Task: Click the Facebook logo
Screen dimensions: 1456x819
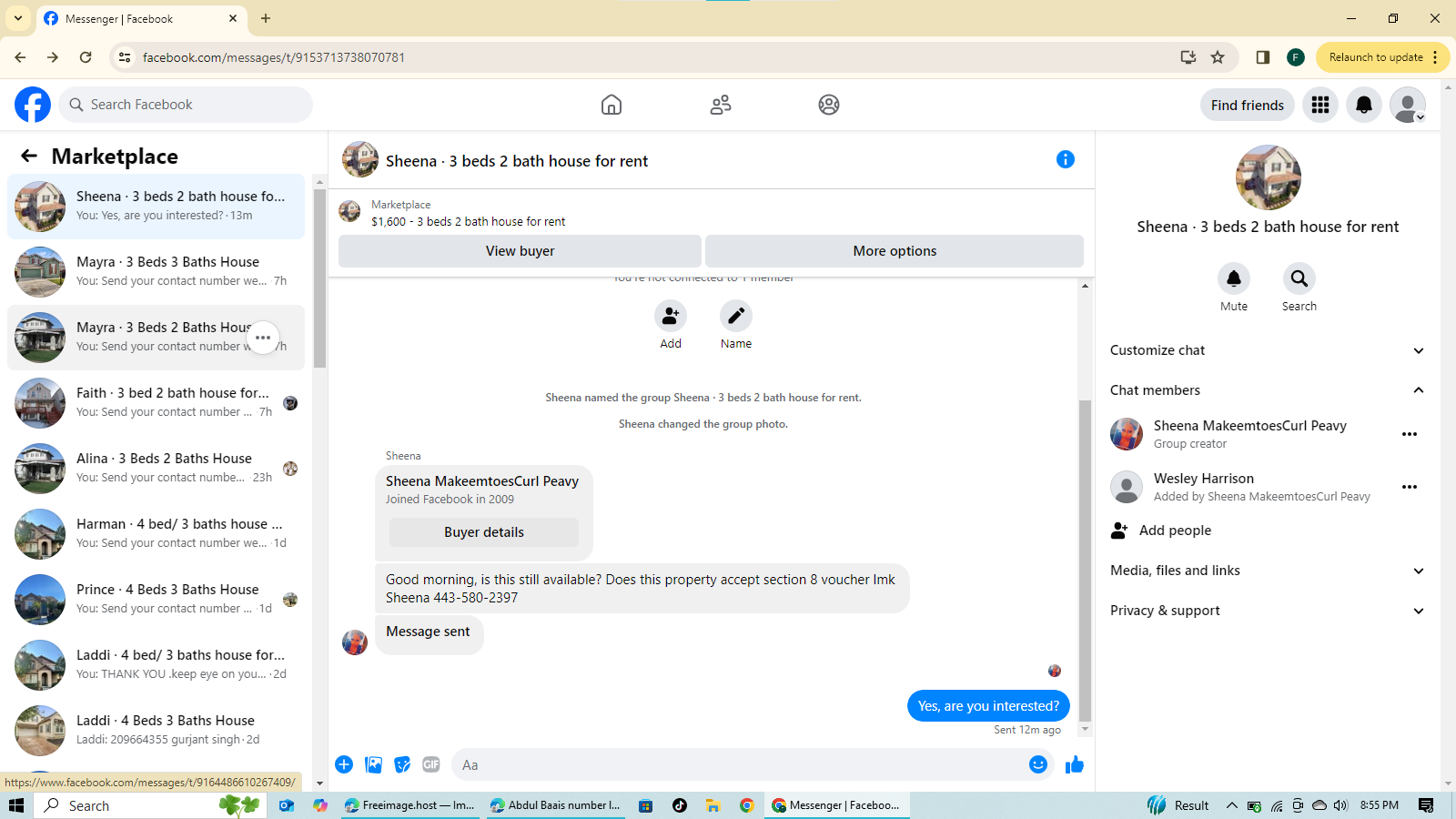Action: pyautogui.click(x=33, y=105)
